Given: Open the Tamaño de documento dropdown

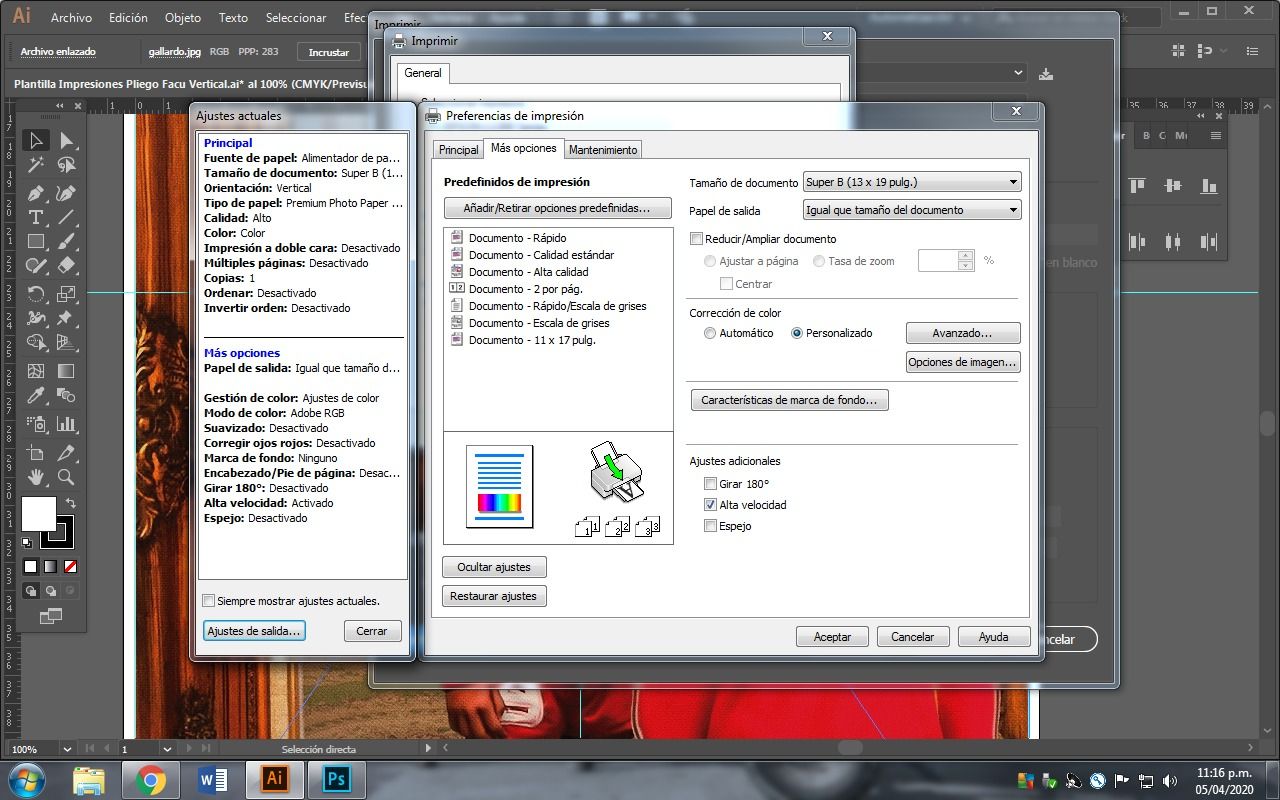Looking at the screenshot, I should [x=912, y=182].
